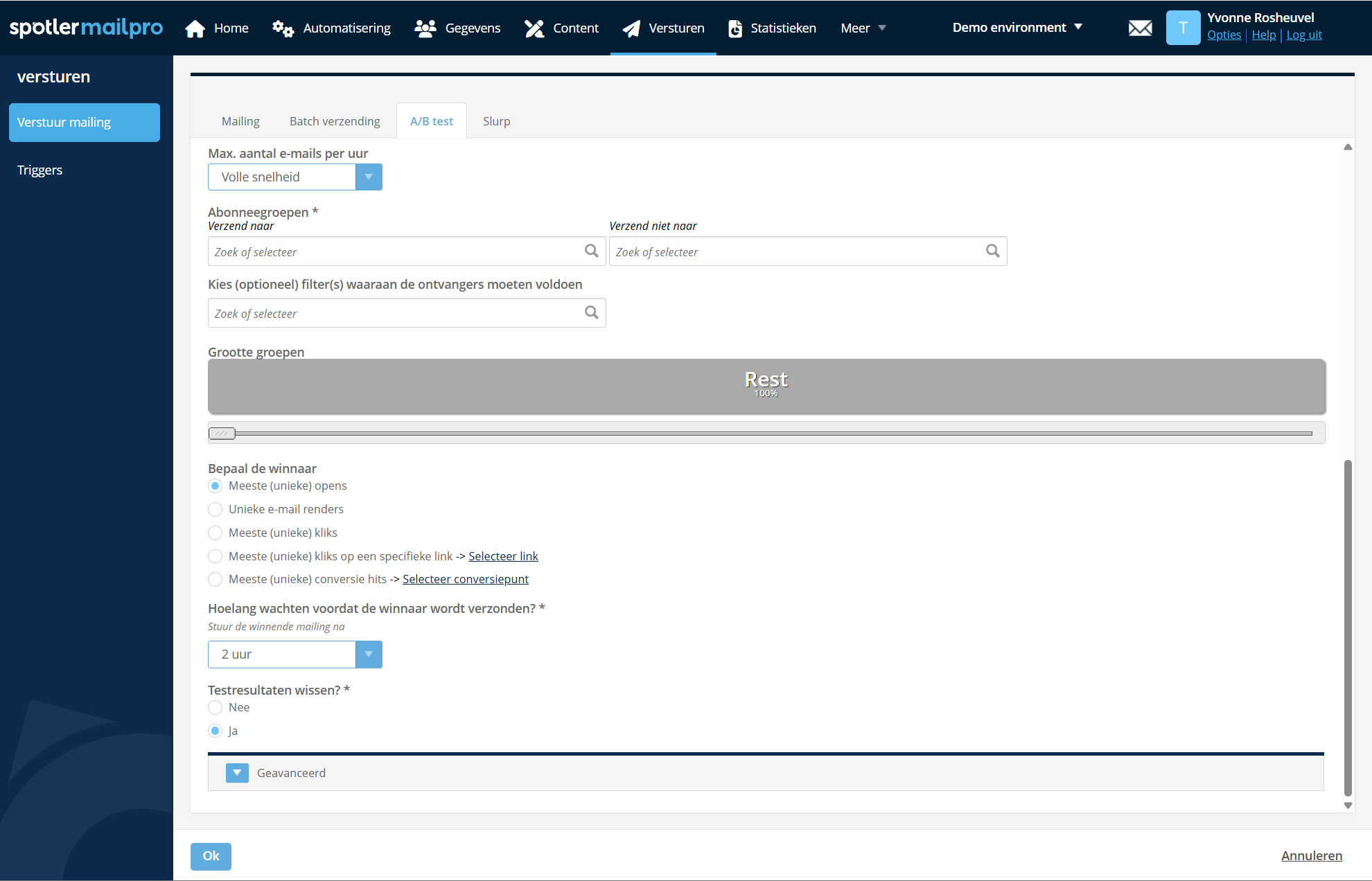
Task: Open the Slurp tab
Action: coord(496,121)
